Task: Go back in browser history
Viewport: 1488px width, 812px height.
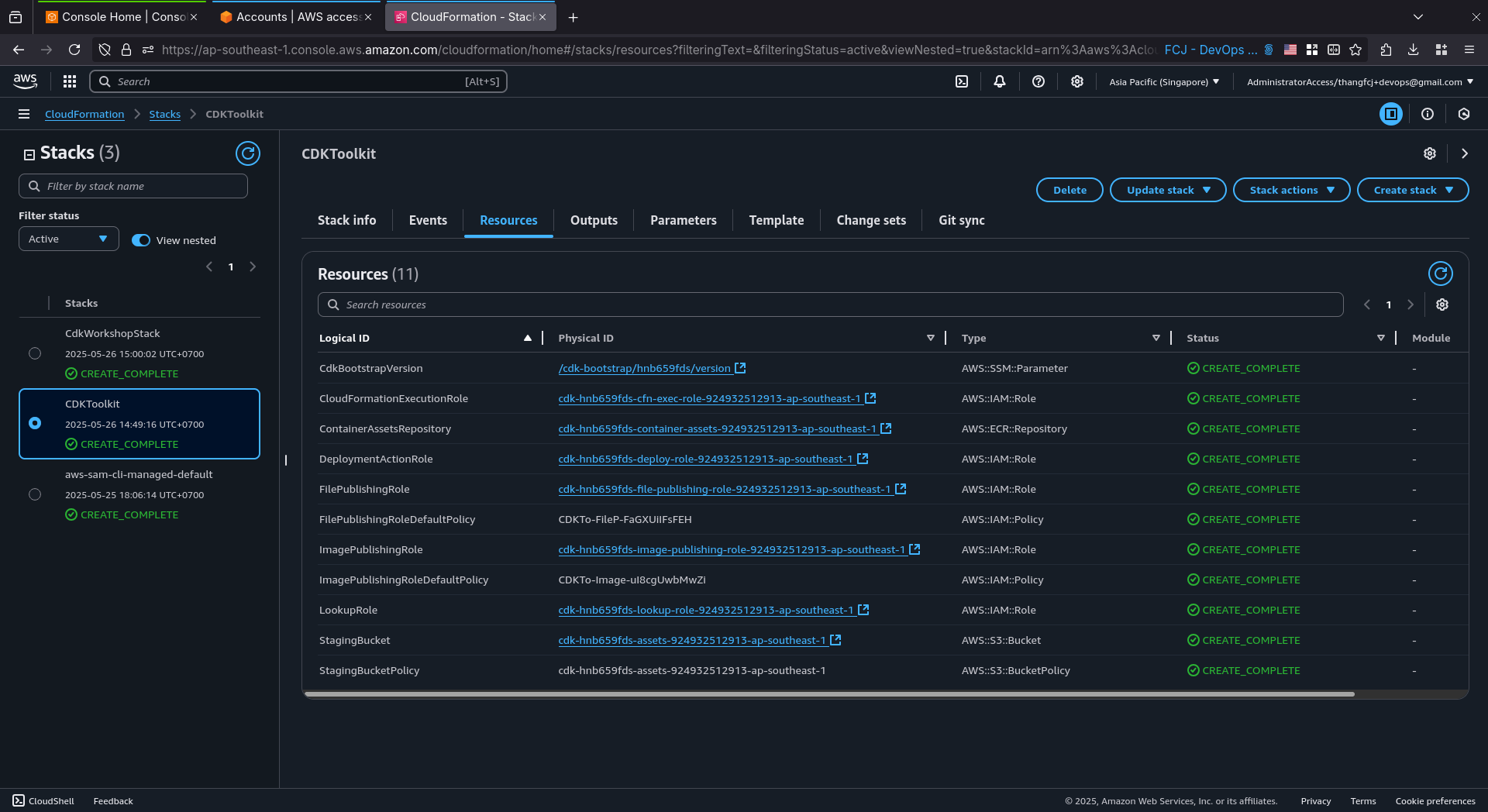Action: tap(19, 50)
